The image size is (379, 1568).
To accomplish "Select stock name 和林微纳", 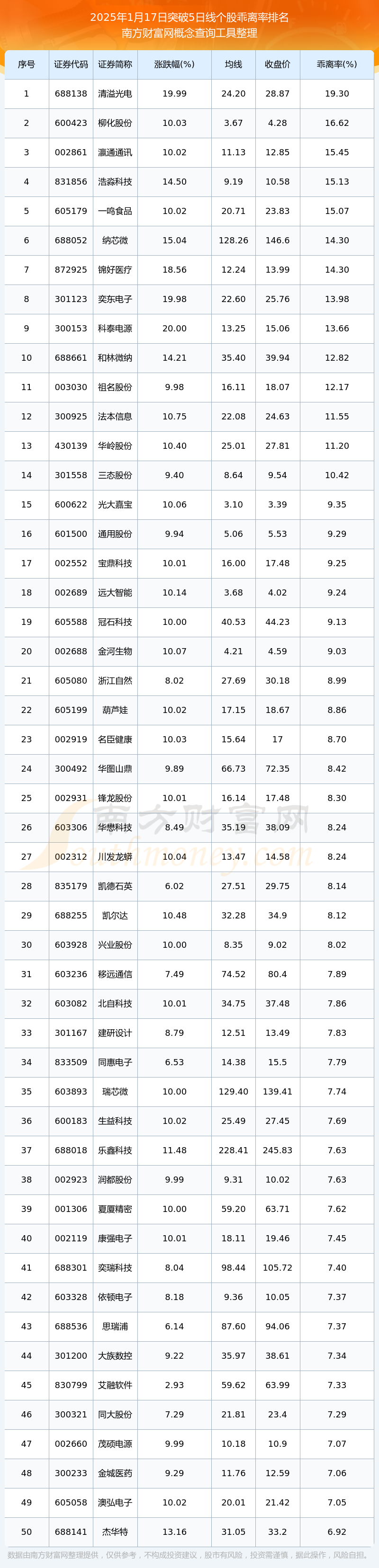I will click(x=115, y=358).
